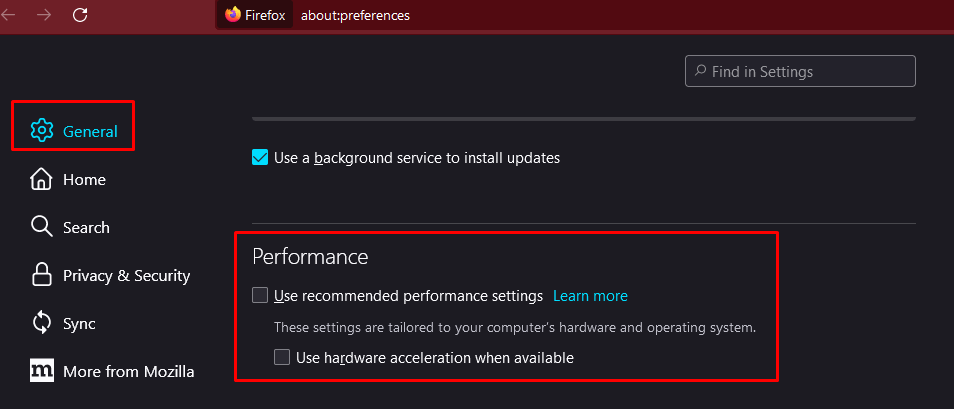Go forward with the forward arrow

click(44, 15)
